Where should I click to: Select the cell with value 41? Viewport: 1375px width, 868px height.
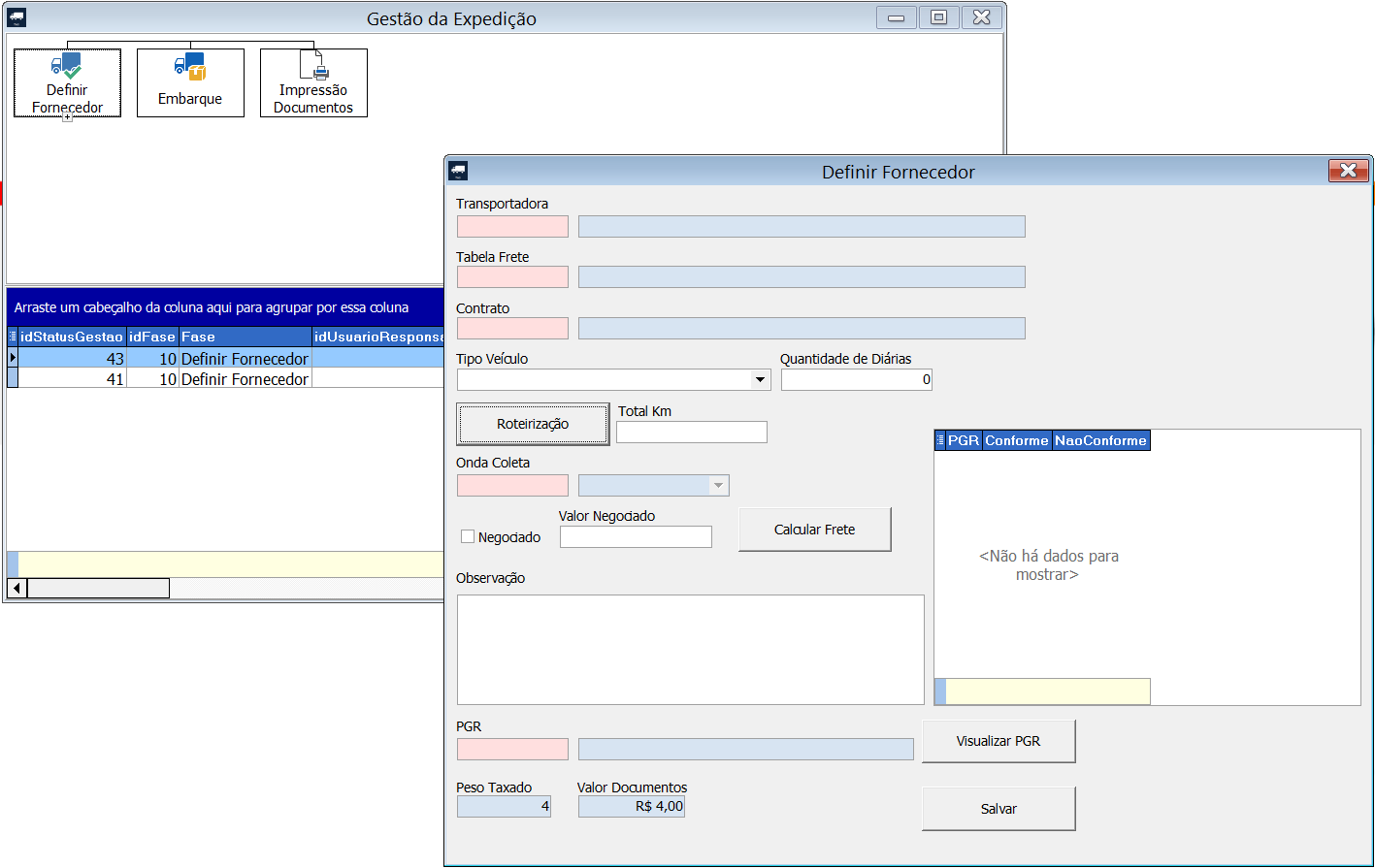(x=73, y=378)
